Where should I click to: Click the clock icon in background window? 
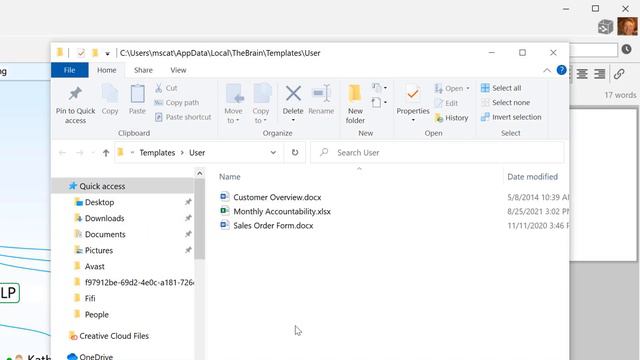click(627, 49)
